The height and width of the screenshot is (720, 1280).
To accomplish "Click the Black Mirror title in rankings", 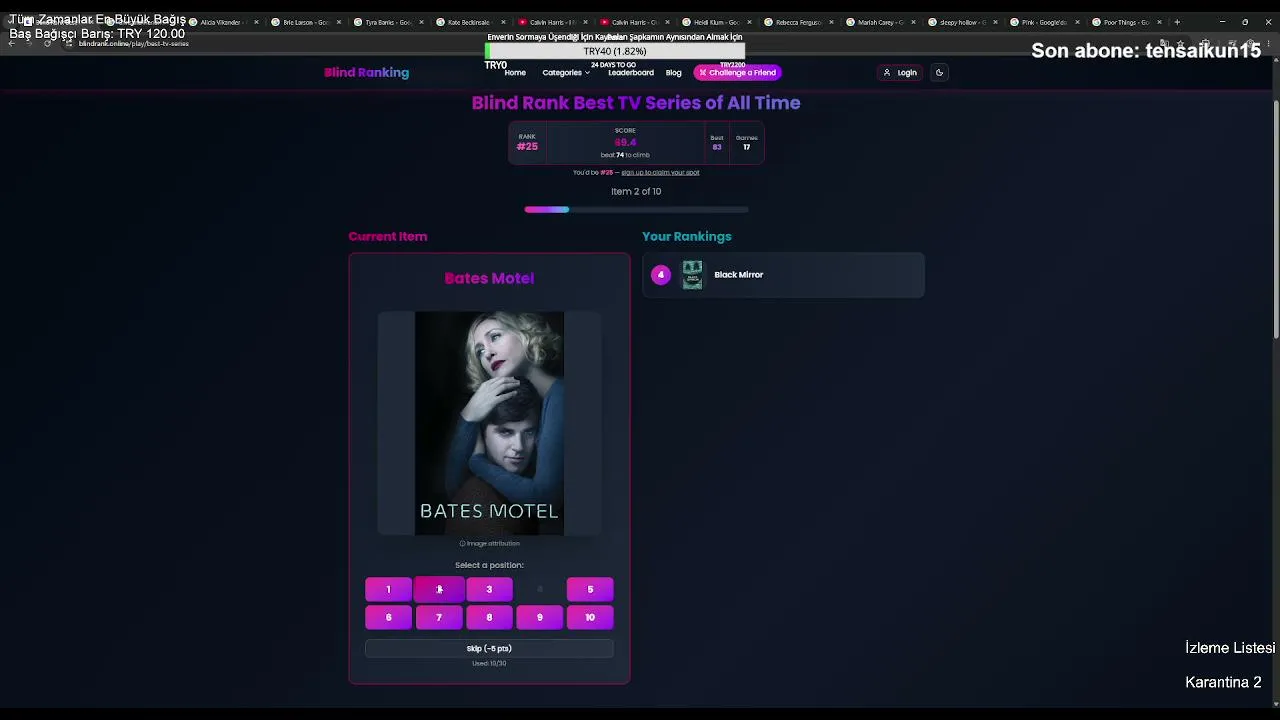I will coord(738,275).
